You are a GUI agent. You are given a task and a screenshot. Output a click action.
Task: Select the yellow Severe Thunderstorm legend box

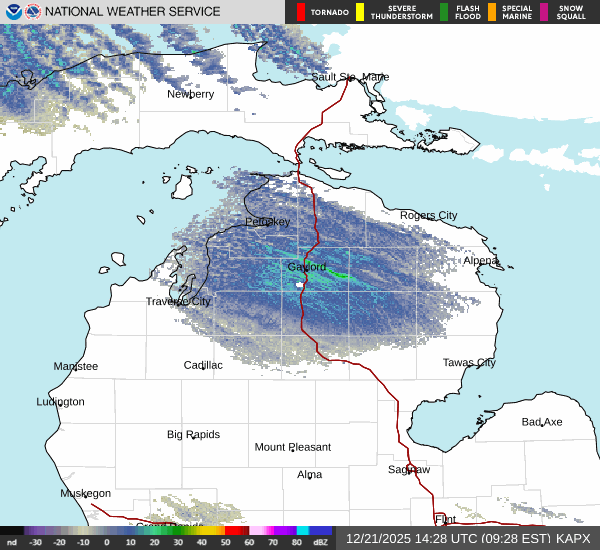tap(360, 12)
